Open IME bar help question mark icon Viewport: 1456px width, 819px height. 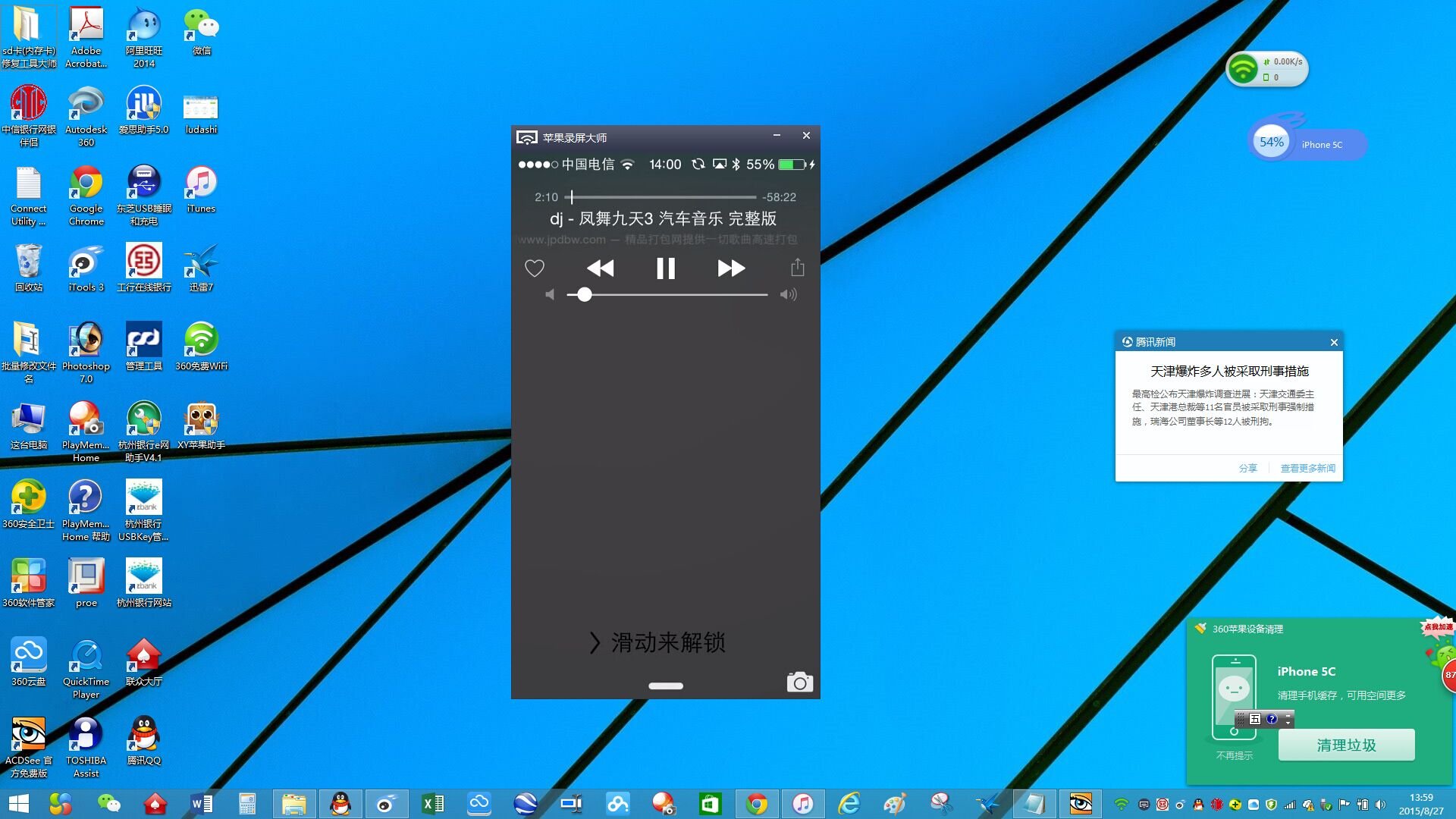point(1272,719)
